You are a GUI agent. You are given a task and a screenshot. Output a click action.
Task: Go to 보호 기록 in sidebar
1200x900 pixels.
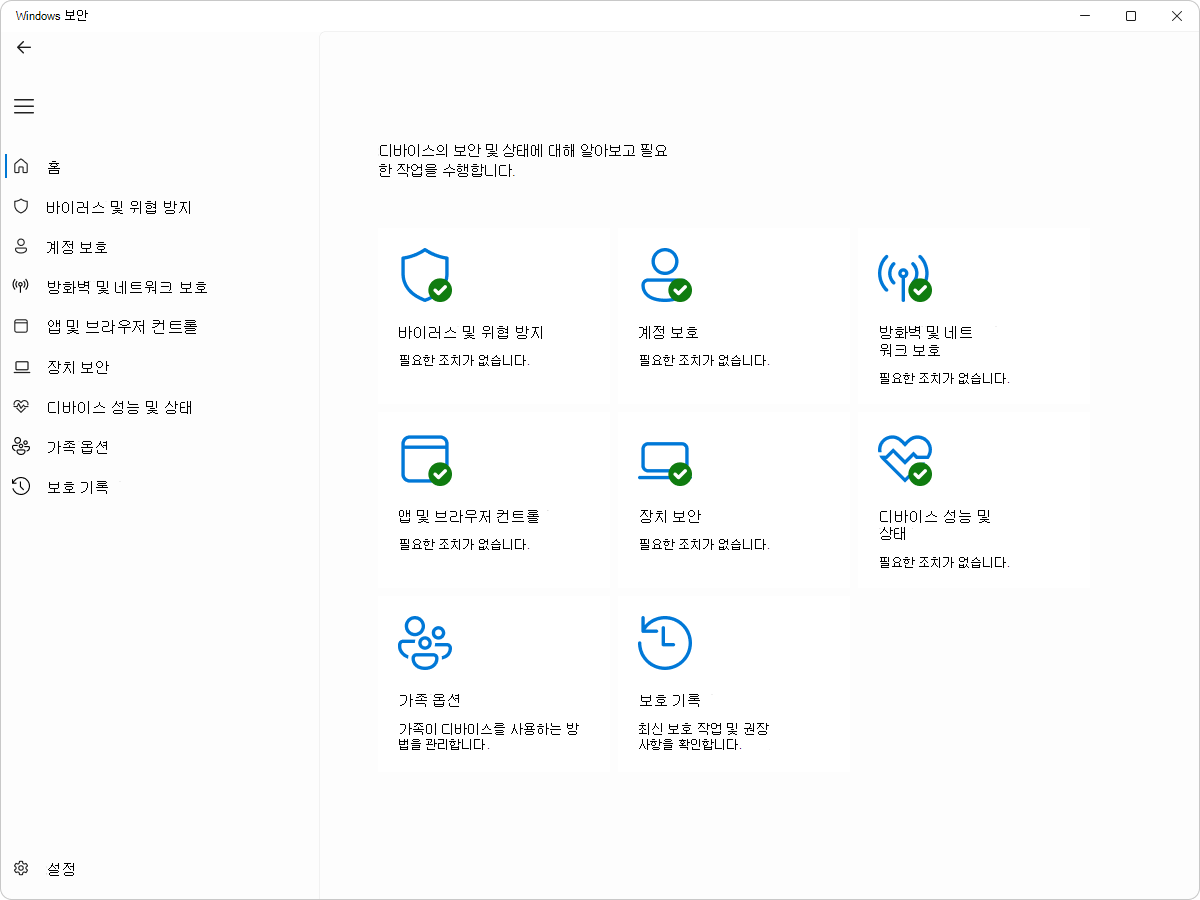(77, 487)
